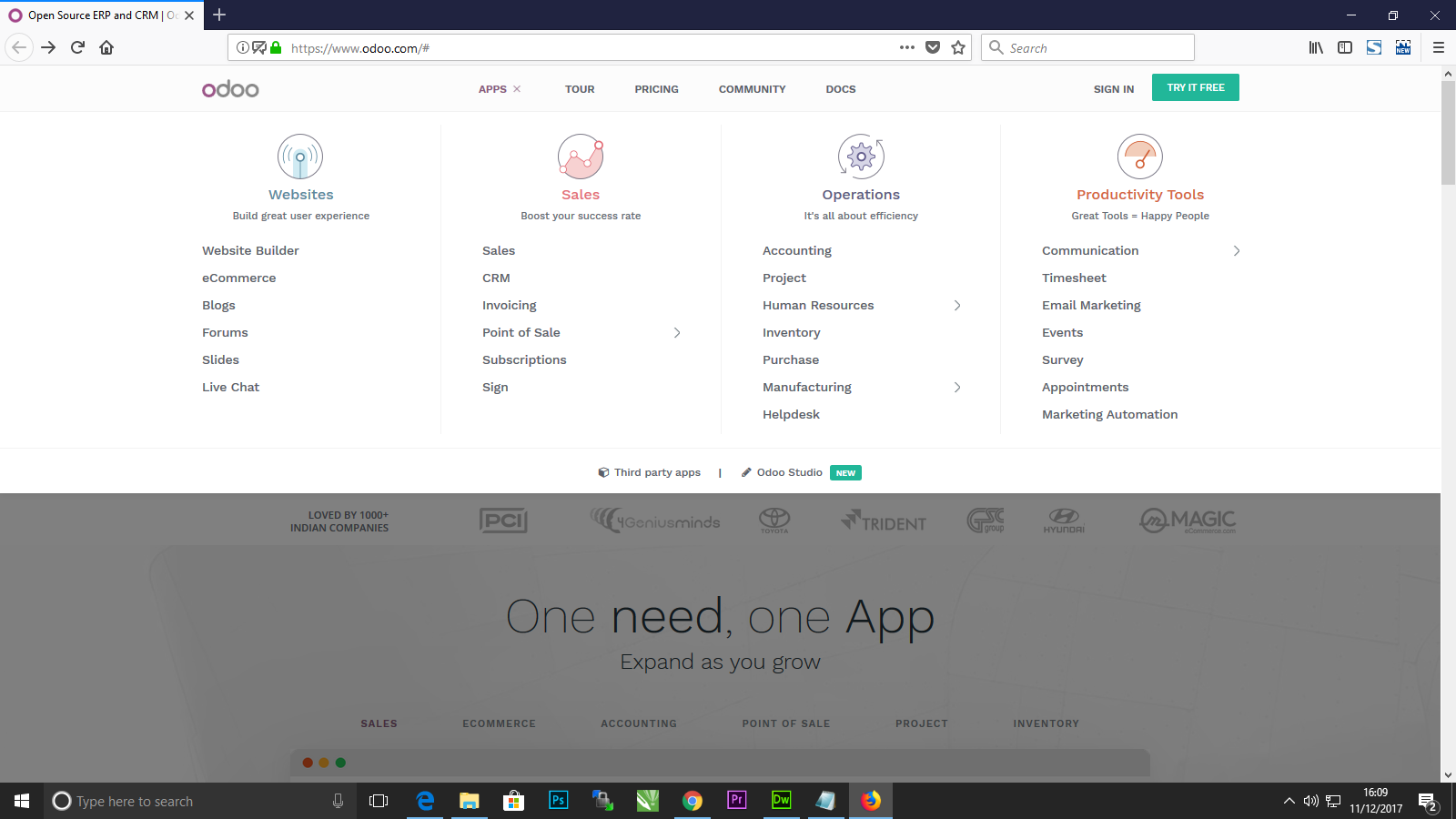Click the Odoo logo
This screenshot has height=819, width=1456.
pos(230,88)
